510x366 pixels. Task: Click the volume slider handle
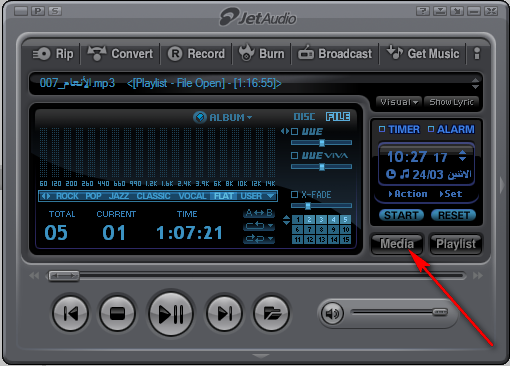pos(440,312)
